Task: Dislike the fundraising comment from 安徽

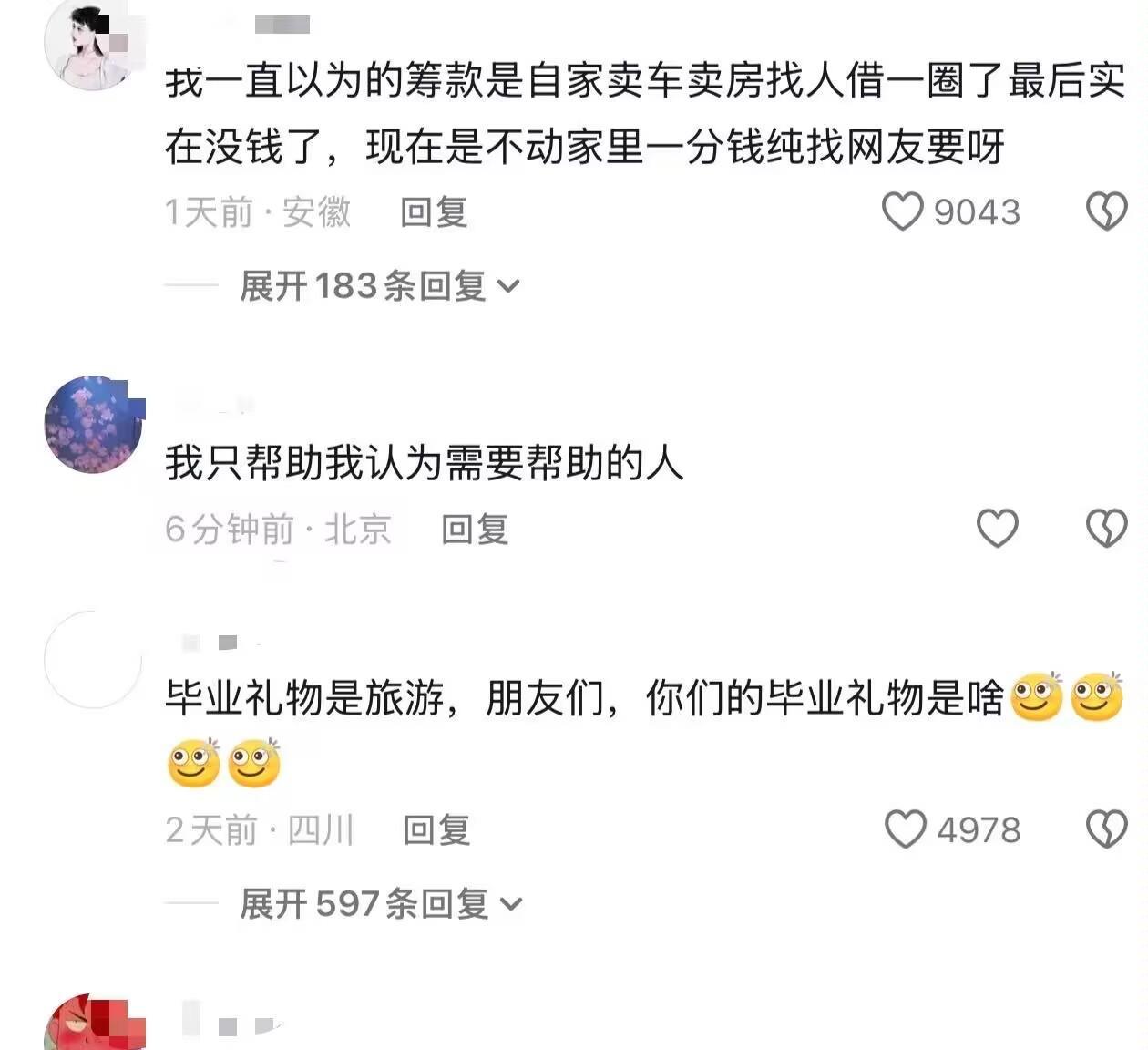Action: 1107,211
